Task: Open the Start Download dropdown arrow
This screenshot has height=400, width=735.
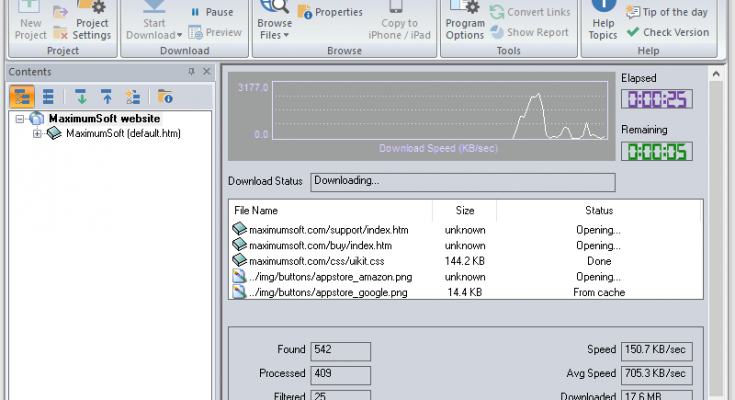Action: [x=179, y=35]
